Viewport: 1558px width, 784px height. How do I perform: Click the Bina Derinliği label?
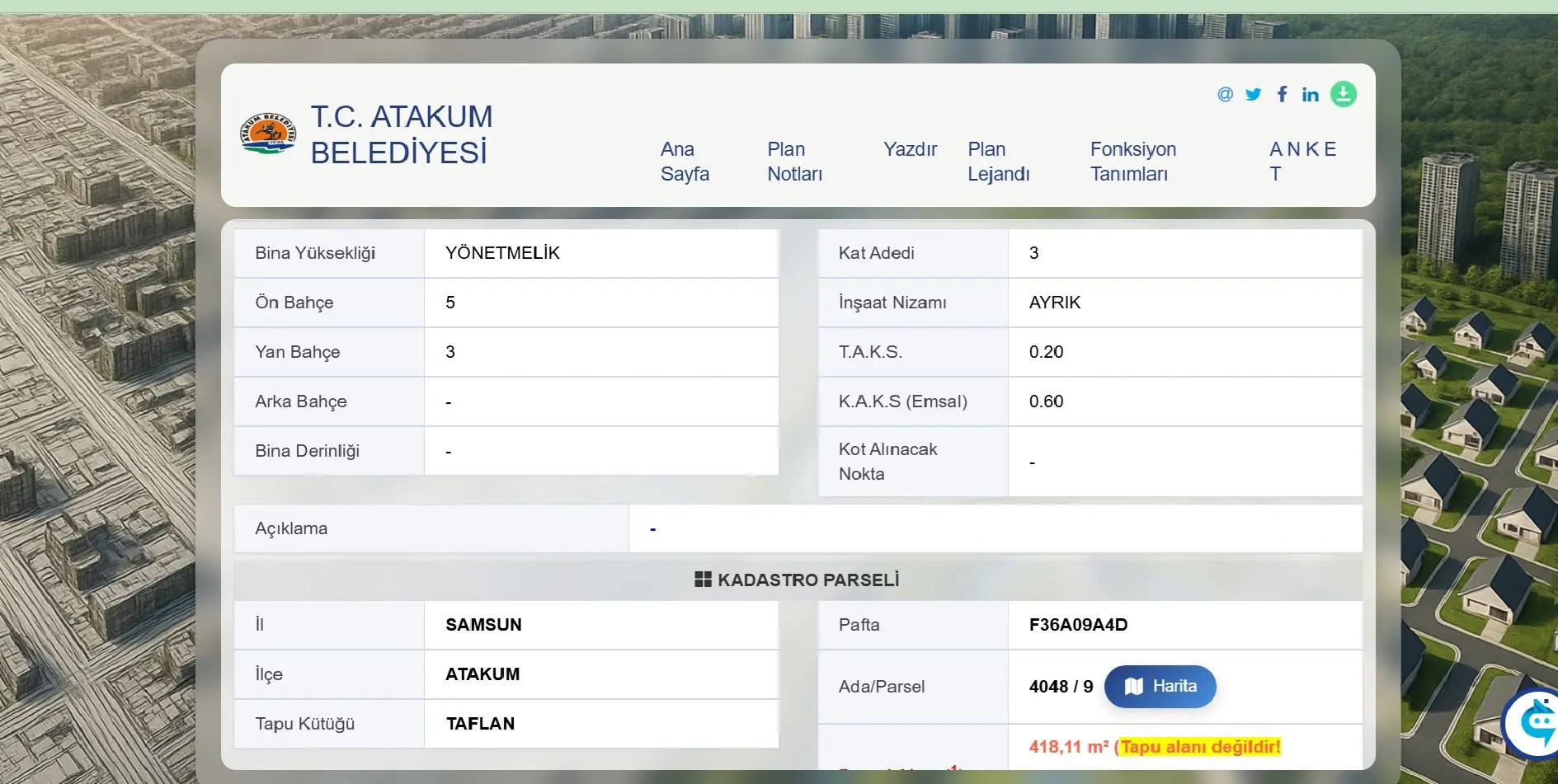click(307, 451)
